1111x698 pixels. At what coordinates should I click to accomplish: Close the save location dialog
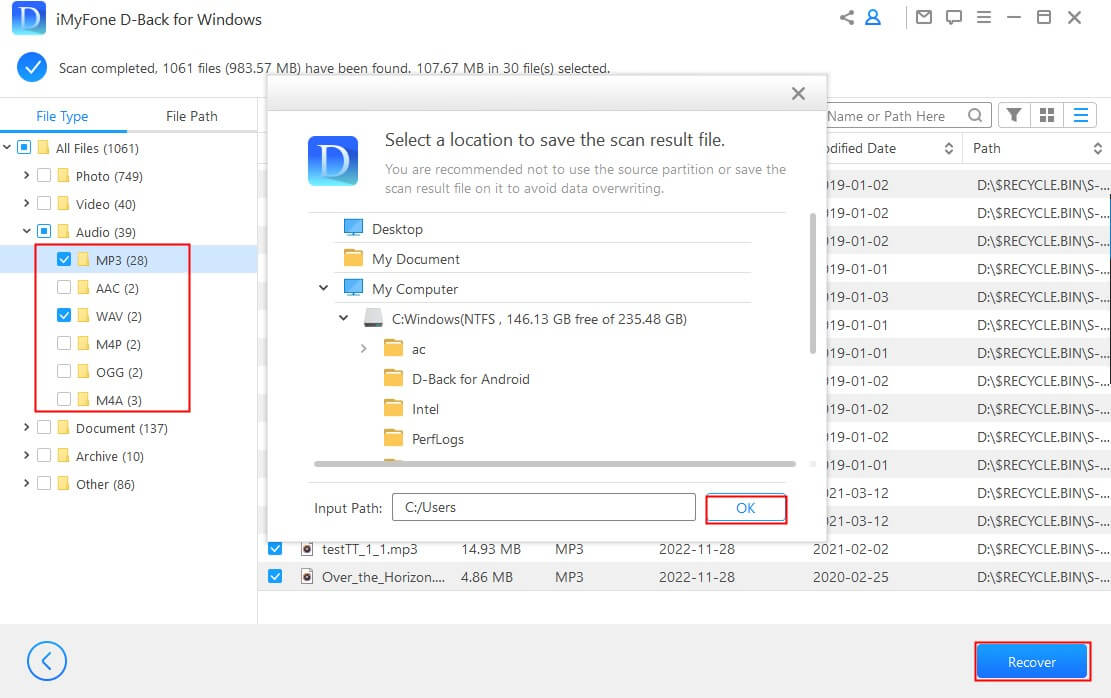(799, 94)
